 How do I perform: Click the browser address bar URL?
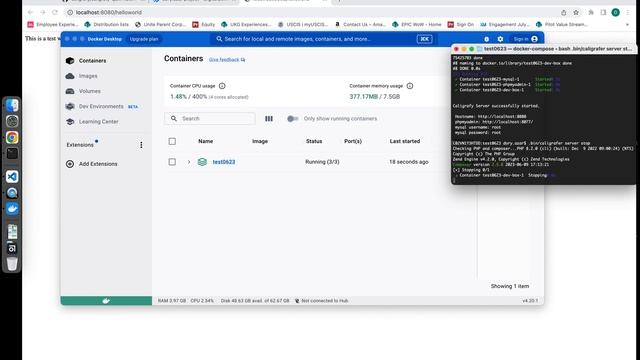pos(109,13)
